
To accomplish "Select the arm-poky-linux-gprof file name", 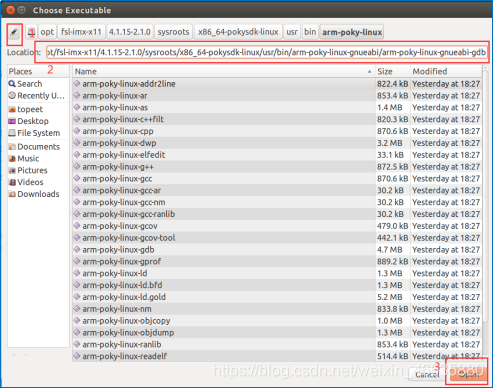I will [x=122, y=262].
